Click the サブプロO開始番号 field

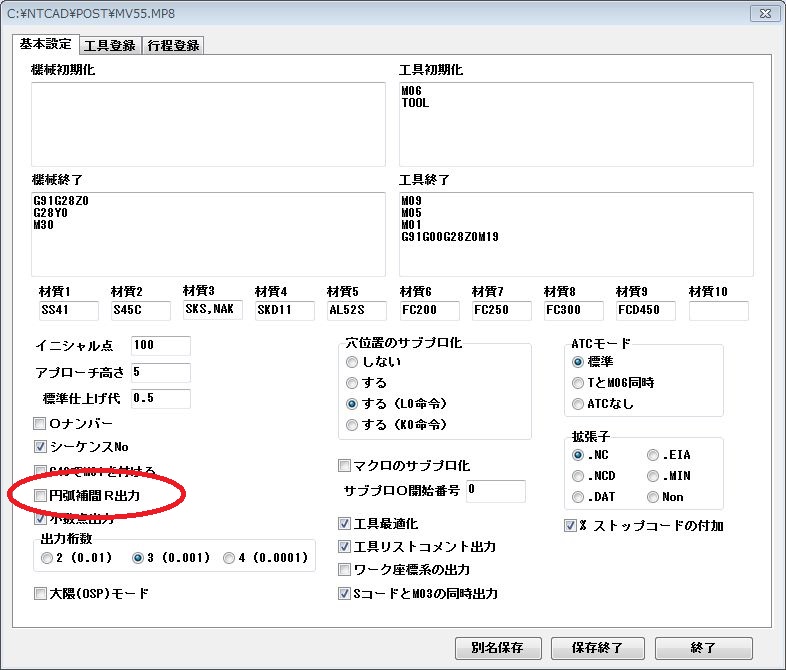tap(496, 491)
